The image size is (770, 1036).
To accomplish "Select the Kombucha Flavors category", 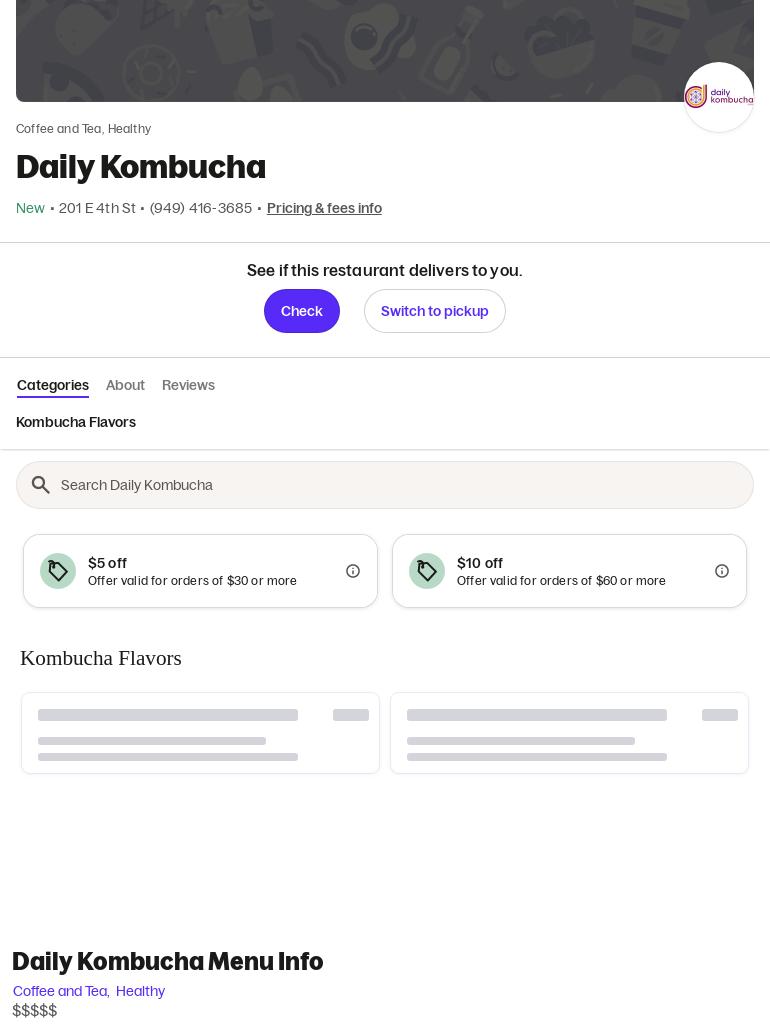I will tap(76, 422).
